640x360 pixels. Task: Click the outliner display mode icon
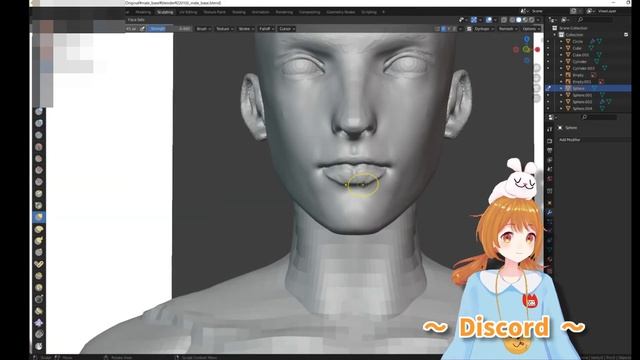(x=564, y=20)
